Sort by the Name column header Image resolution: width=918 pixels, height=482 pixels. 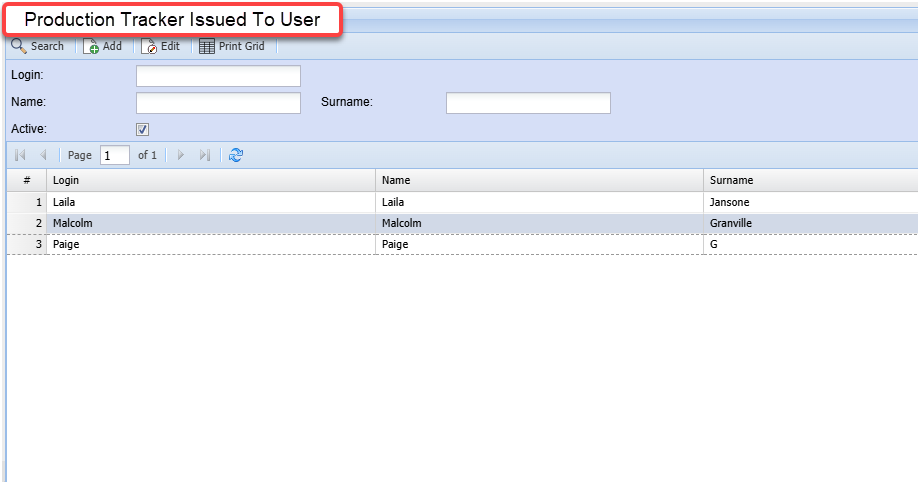pyautogui.click(x=539, y=180)
